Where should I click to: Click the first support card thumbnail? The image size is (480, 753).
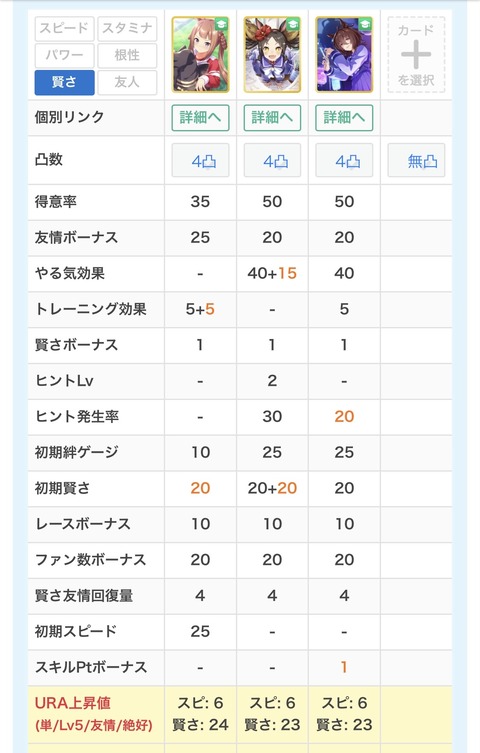coord(201,55)
